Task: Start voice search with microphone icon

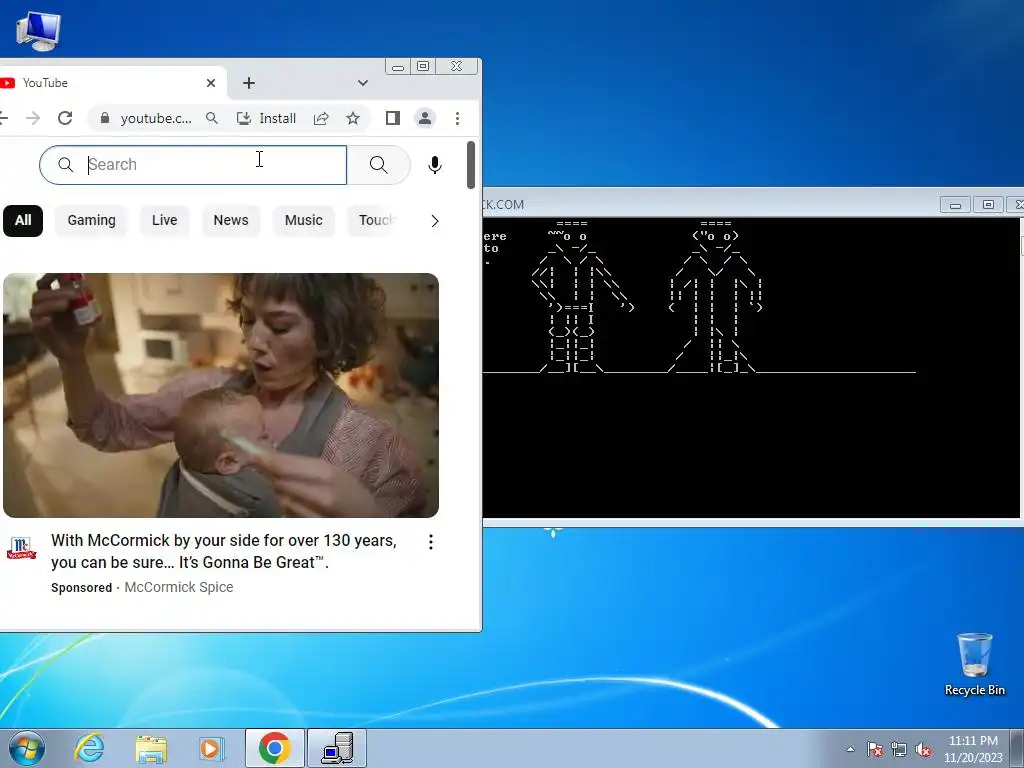Action: pos(434,165)
